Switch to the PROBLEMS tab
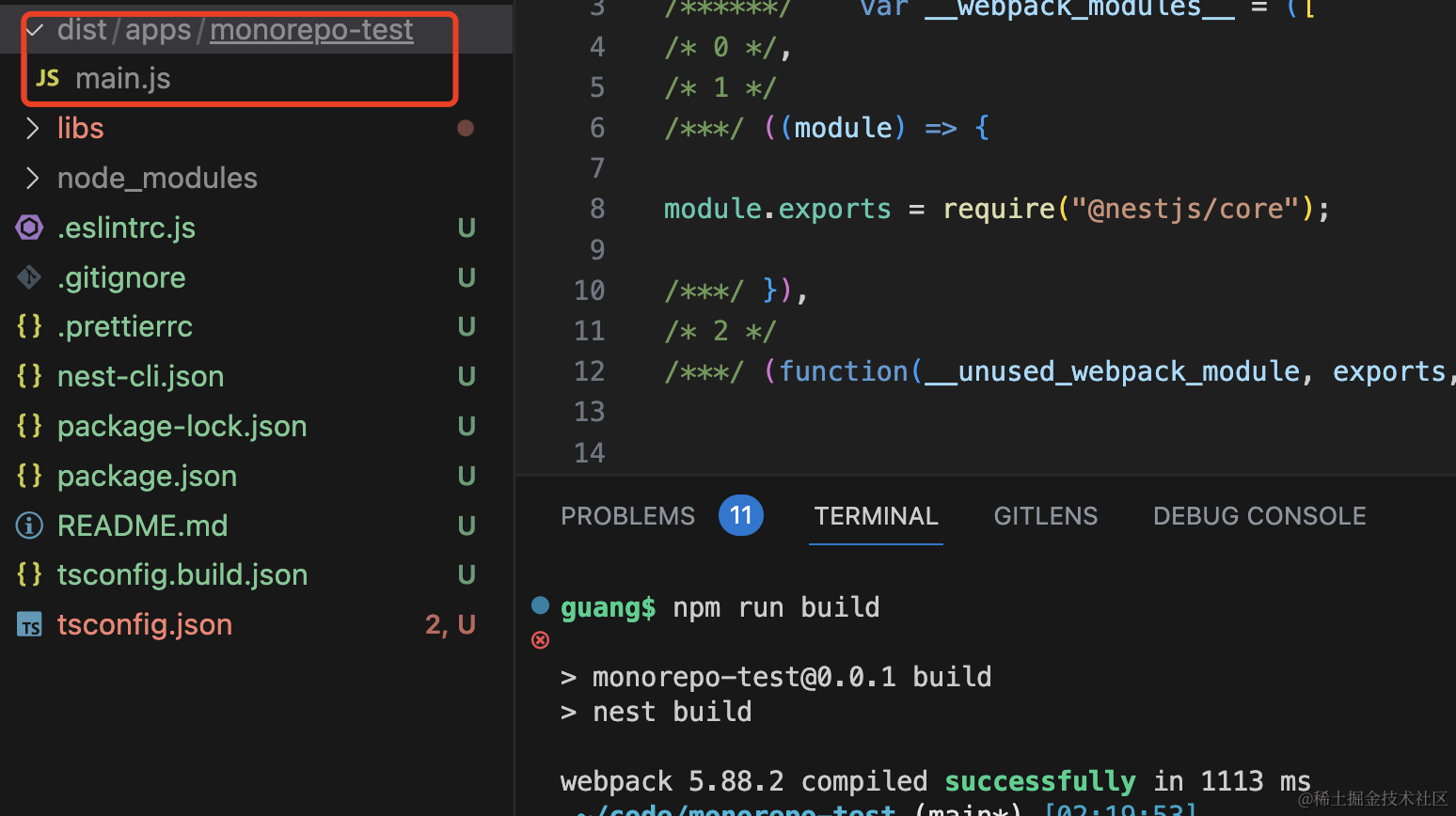1456x816 pixels. pyautogui.click(x=627, y=516)
